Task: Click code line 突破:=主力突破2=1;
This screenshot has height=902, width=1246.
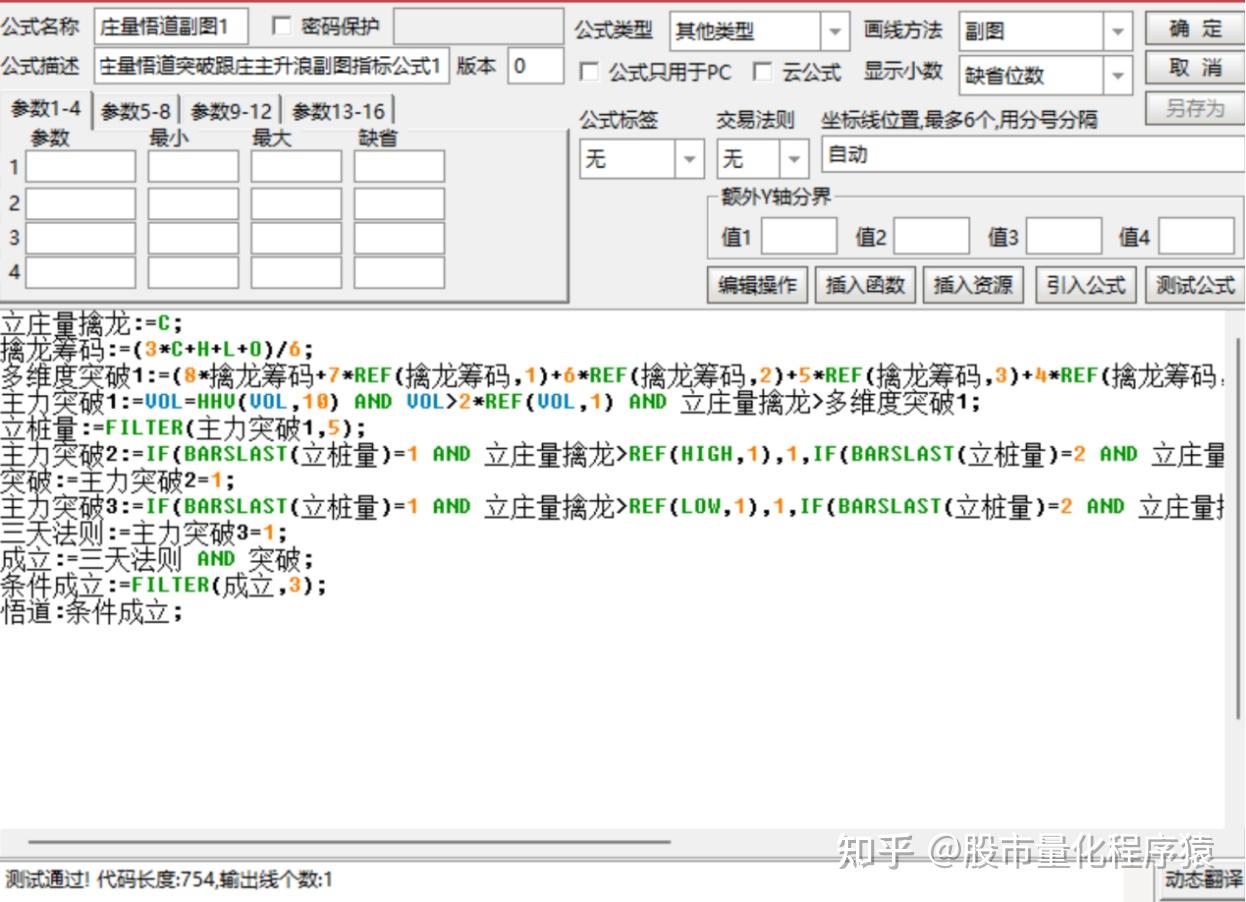Action: click(x=119, y=480)
